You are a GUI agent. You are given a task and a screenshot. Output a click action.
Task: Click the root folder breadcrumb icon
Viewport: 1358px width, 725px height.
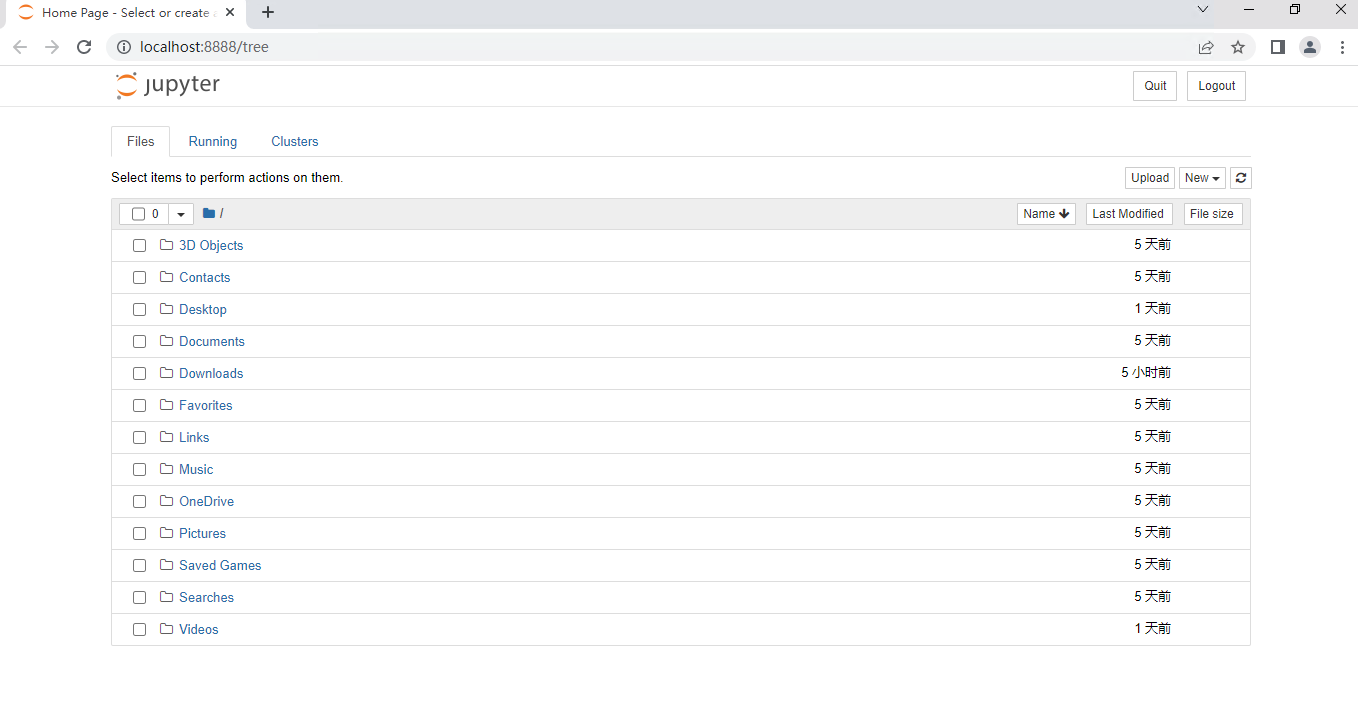(209, 213)
